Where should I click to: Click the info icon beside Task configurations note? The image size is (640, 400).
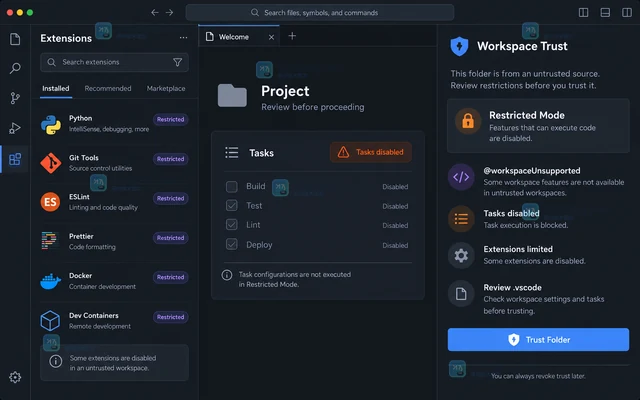227,275
